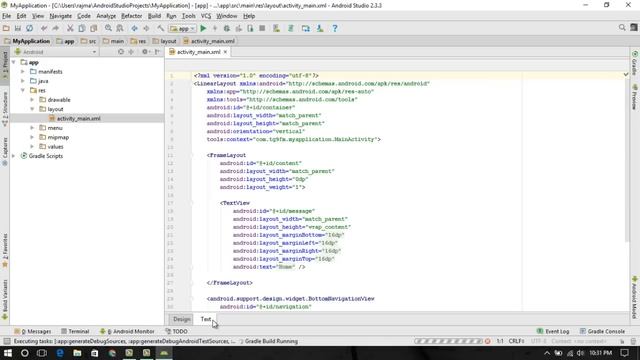Click the Replace toolbar icon
This screenshot has height=360, width=640.
pyautogui.click(x=120, y=28)
